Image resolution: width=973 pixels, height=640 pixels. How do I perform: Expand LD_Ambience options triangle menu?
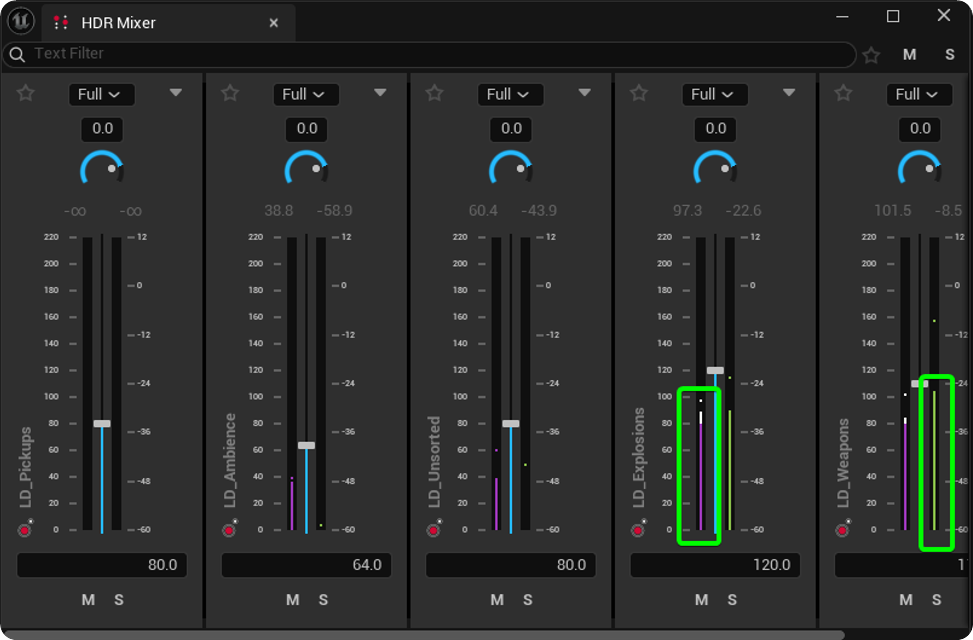pyautogui.click(x=380, y=92)
